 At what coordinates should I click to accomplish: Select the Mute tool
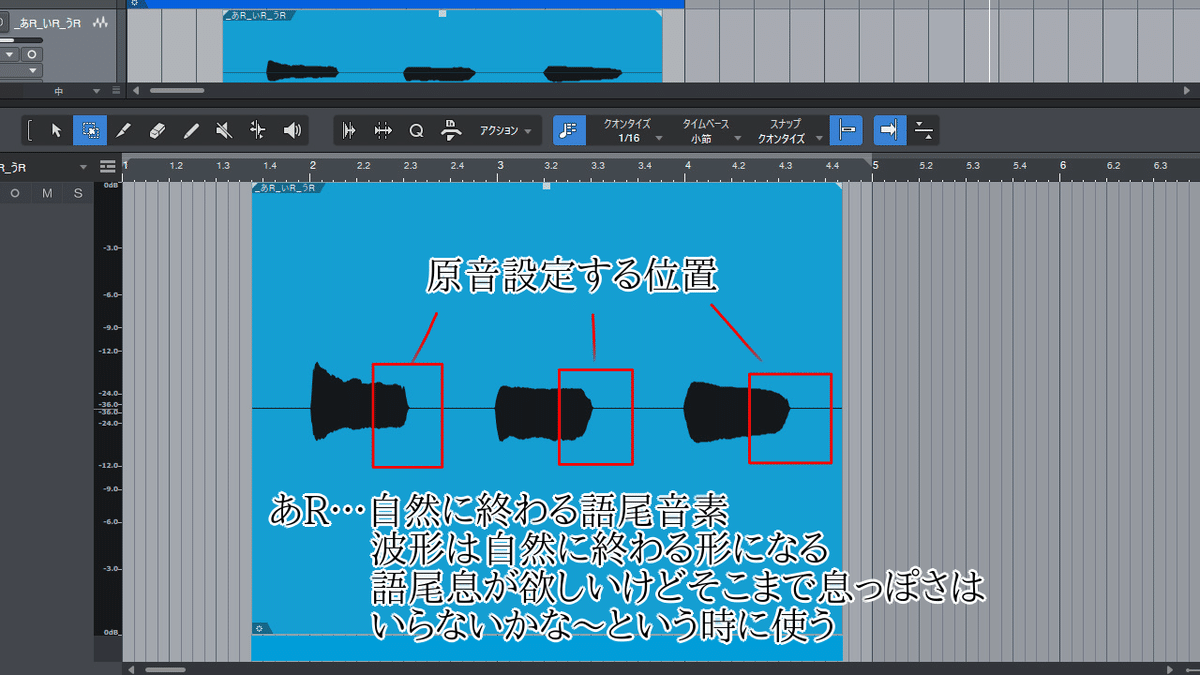224,130
